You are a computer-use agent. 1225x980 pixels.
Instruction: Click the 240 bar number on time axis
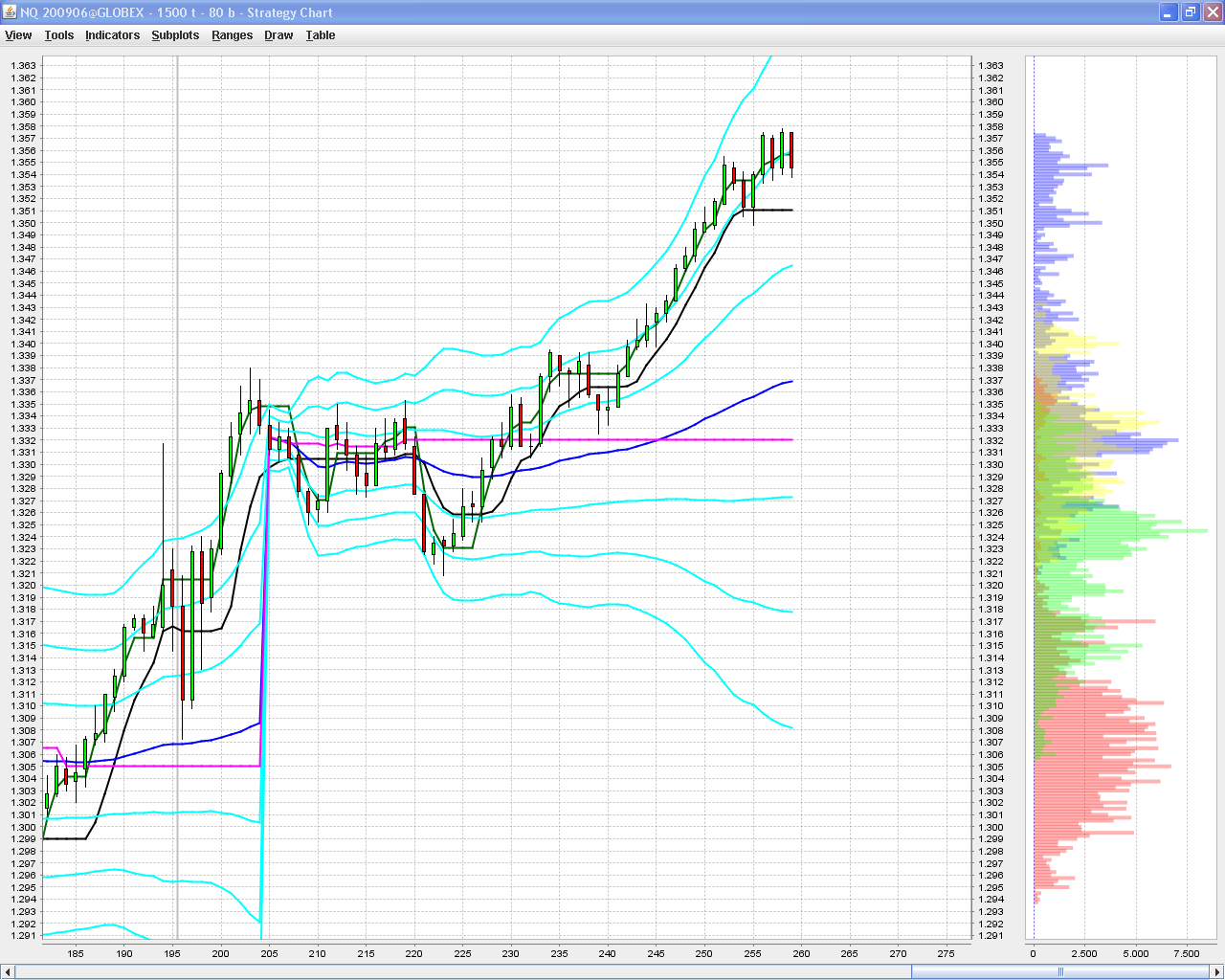click(x=608, y=953)
